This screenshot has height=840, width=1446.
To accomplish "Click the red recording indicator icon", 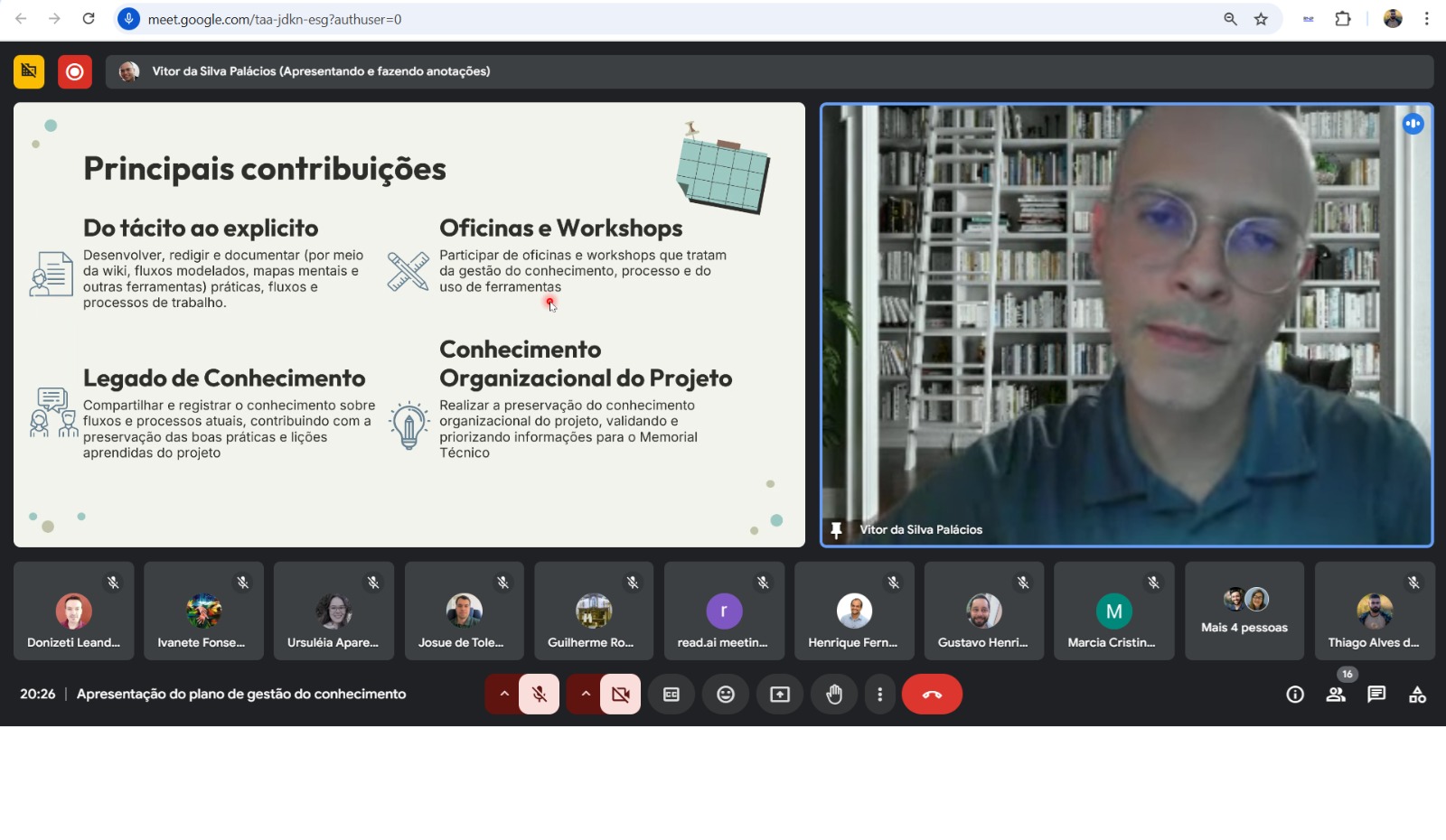I will [75, 71].
